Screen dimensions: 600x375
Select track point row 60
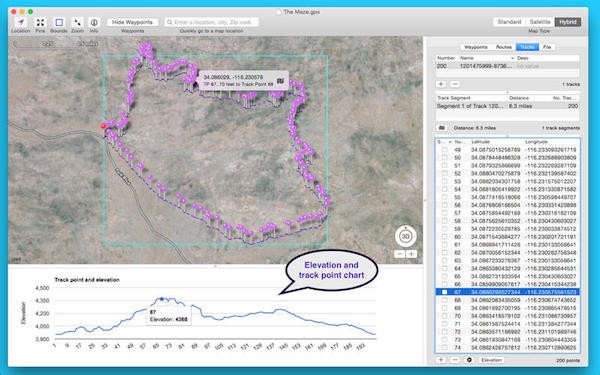507,237
